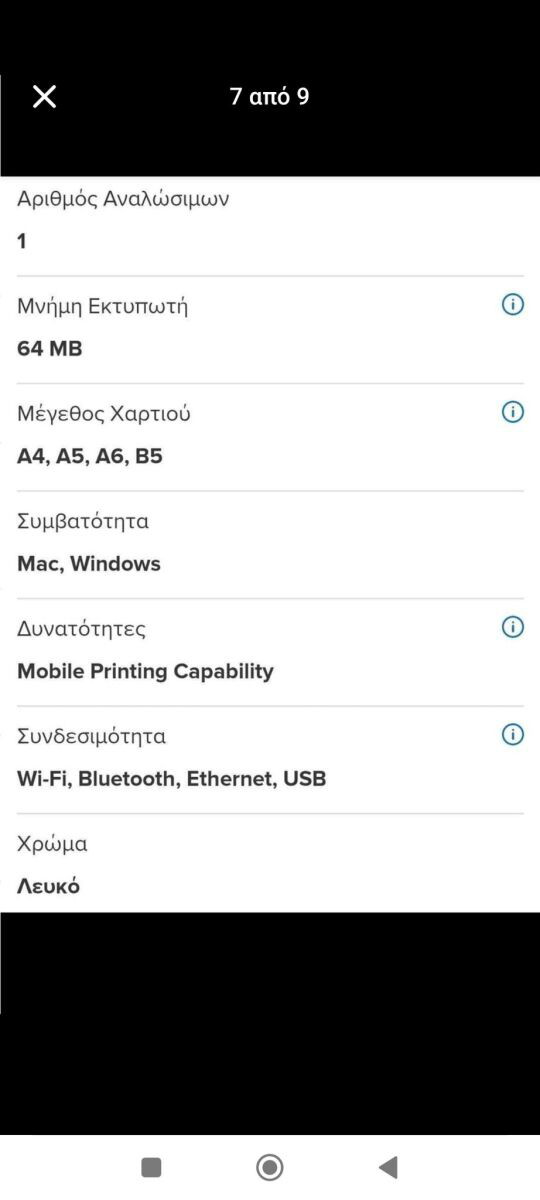Select the Αριθμός Αναλώσιμων label
The width and height of the screenshot is (540, 1200).
click(x=123, y=199)
